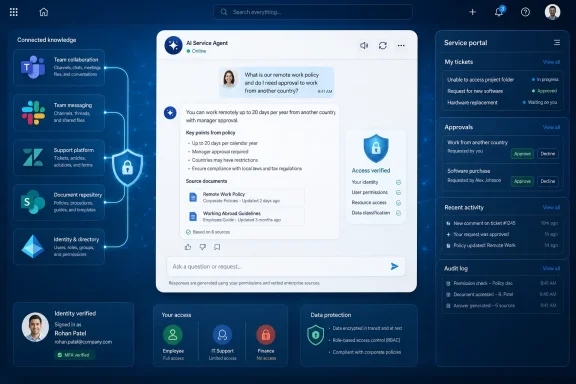Select the IT Support access icon
Image resolution: width=576 pixels, height=384 pixels.
pyautogui.click(x=223, y=334)
